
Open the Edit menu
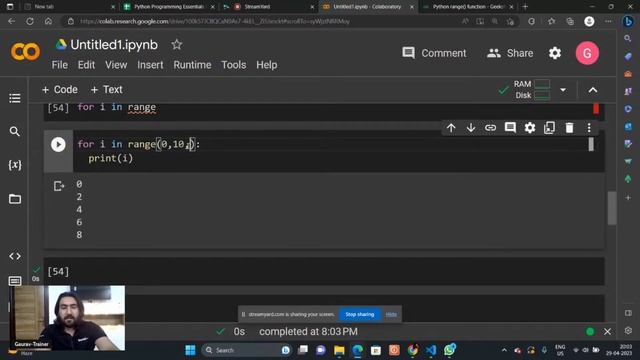click(86, 65)
